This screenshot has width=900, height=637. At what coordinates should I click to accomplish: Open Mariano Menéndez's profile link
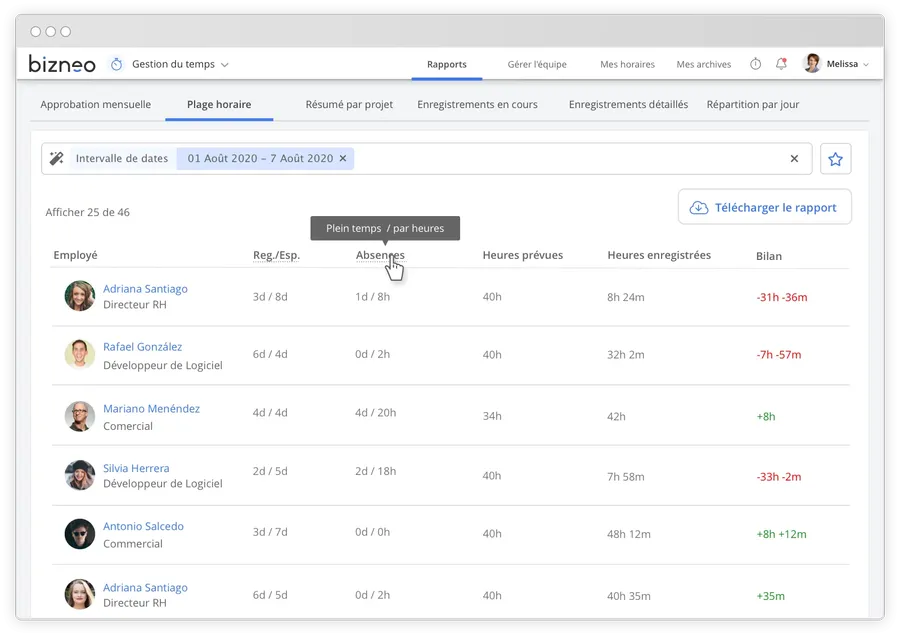point(151,408)
